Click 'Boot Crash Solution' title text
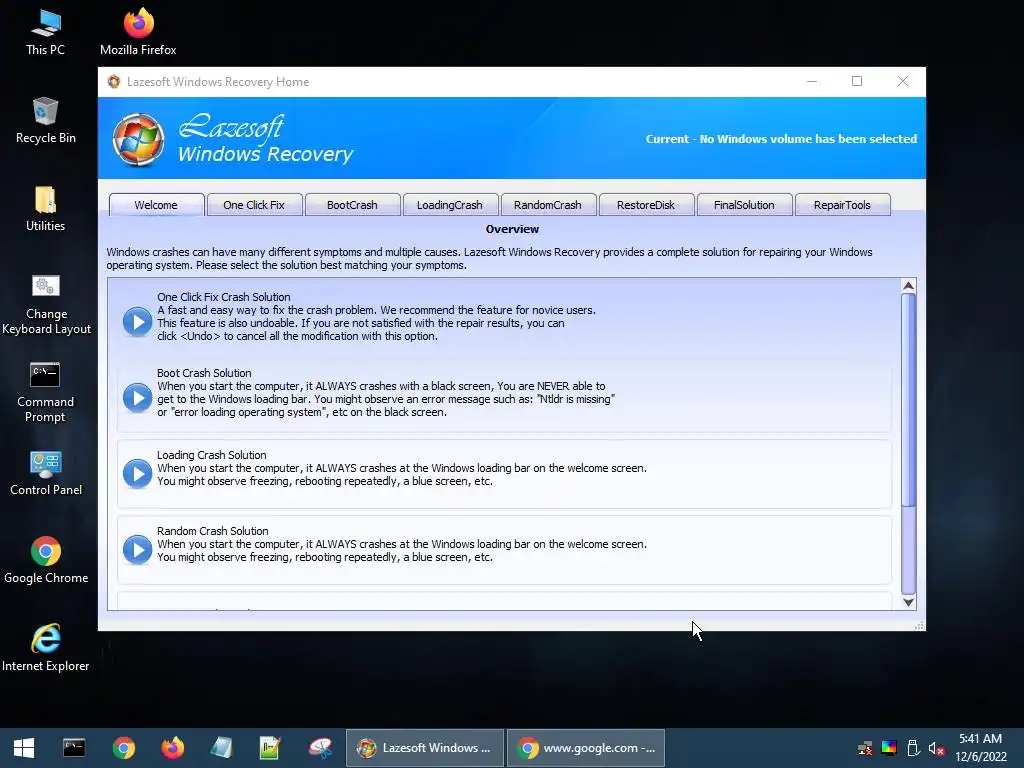Image resolution: width=1024 pixels, height=768 pixels. (x=204, y=373)
